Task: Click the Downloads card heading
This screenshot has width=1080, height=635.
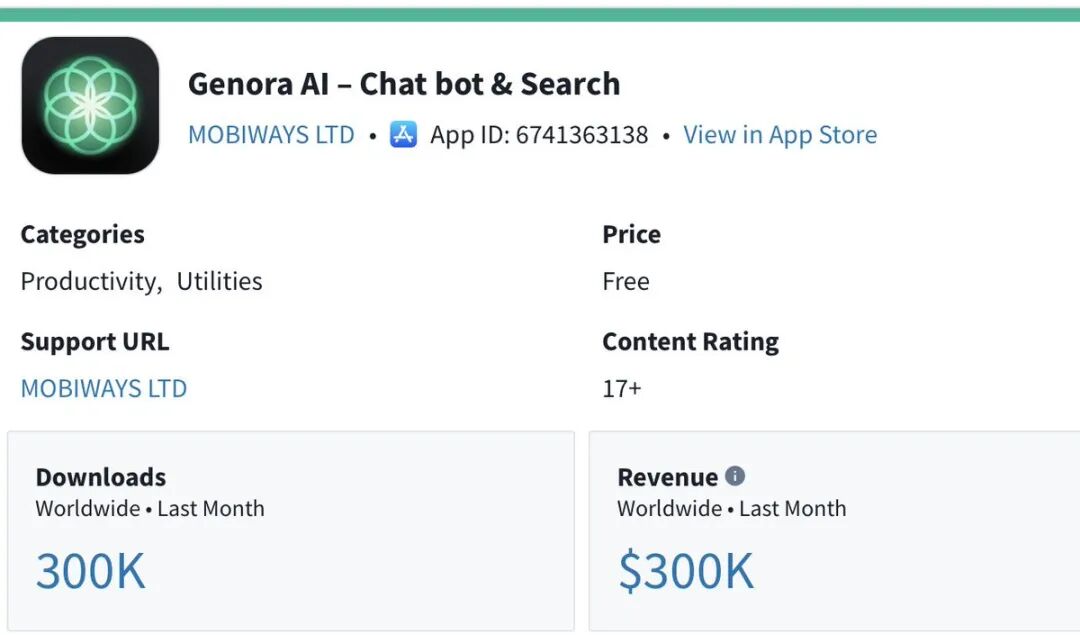Action: coord(101,477)
